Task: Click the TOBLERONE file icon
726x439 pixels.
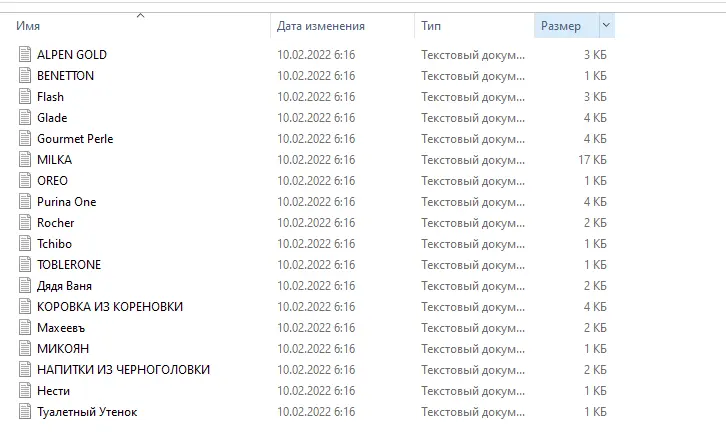Action: (x=25, y=264)
